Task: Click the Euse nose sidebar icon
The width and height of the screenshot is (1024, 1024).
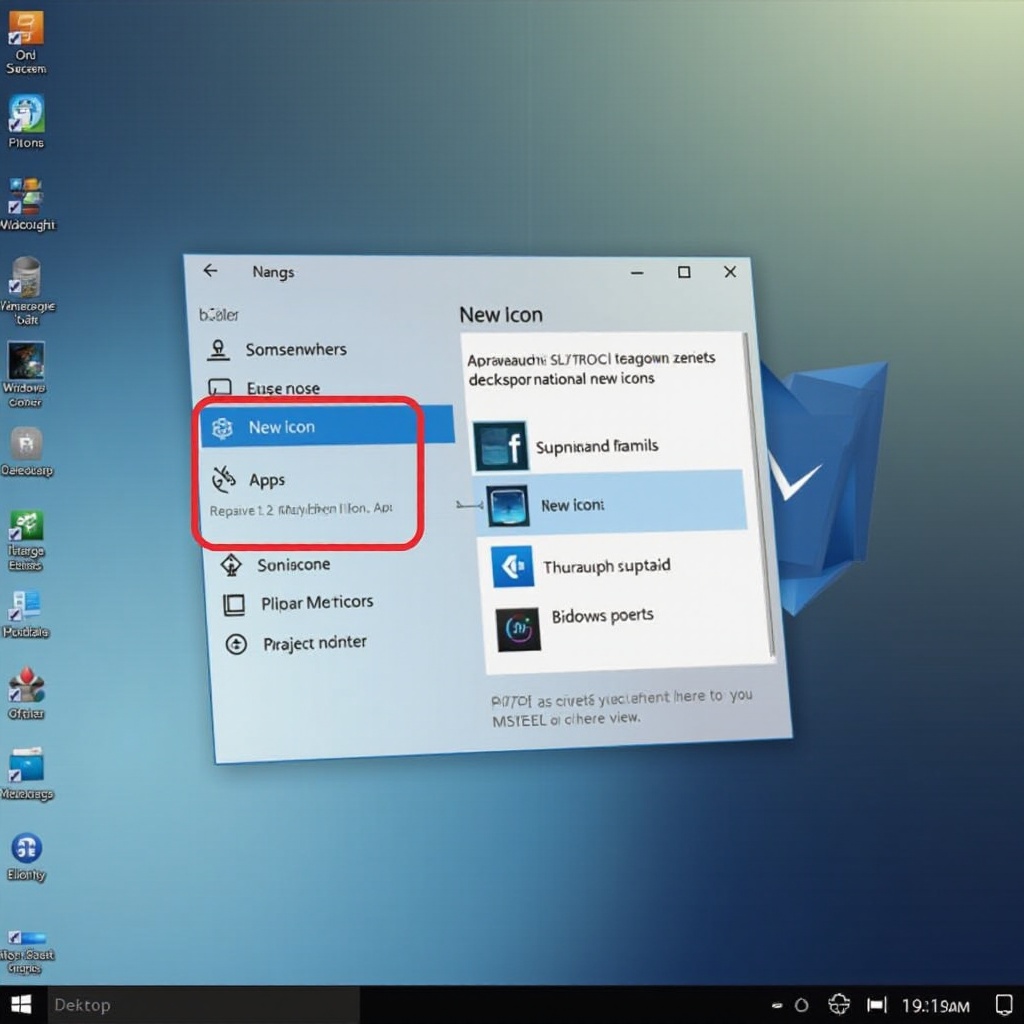Action: pos(219,388)
